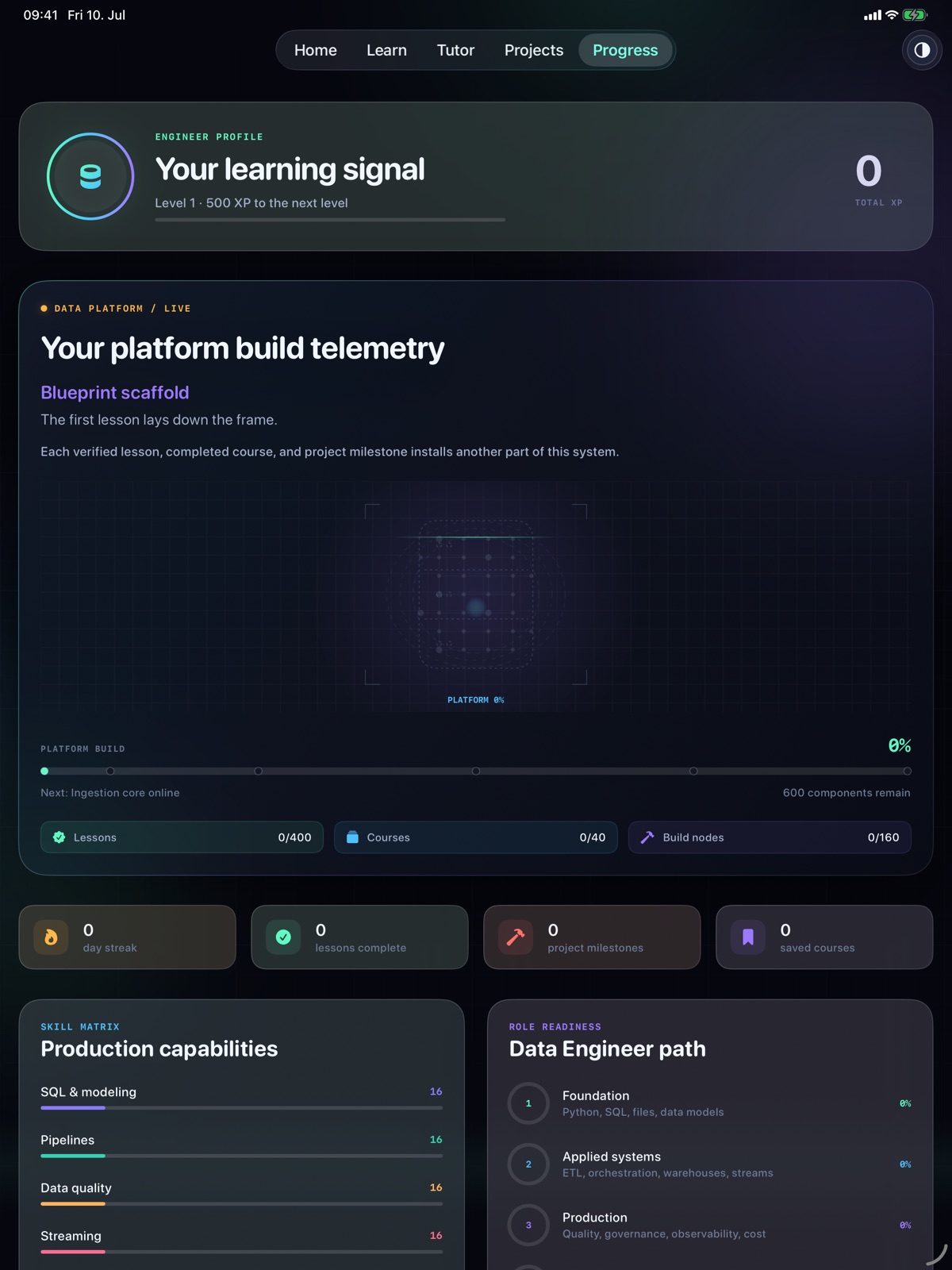
Task: Click the green checkmark lessons complete icon
Action: pyautogui.click(x=283, y=937)
